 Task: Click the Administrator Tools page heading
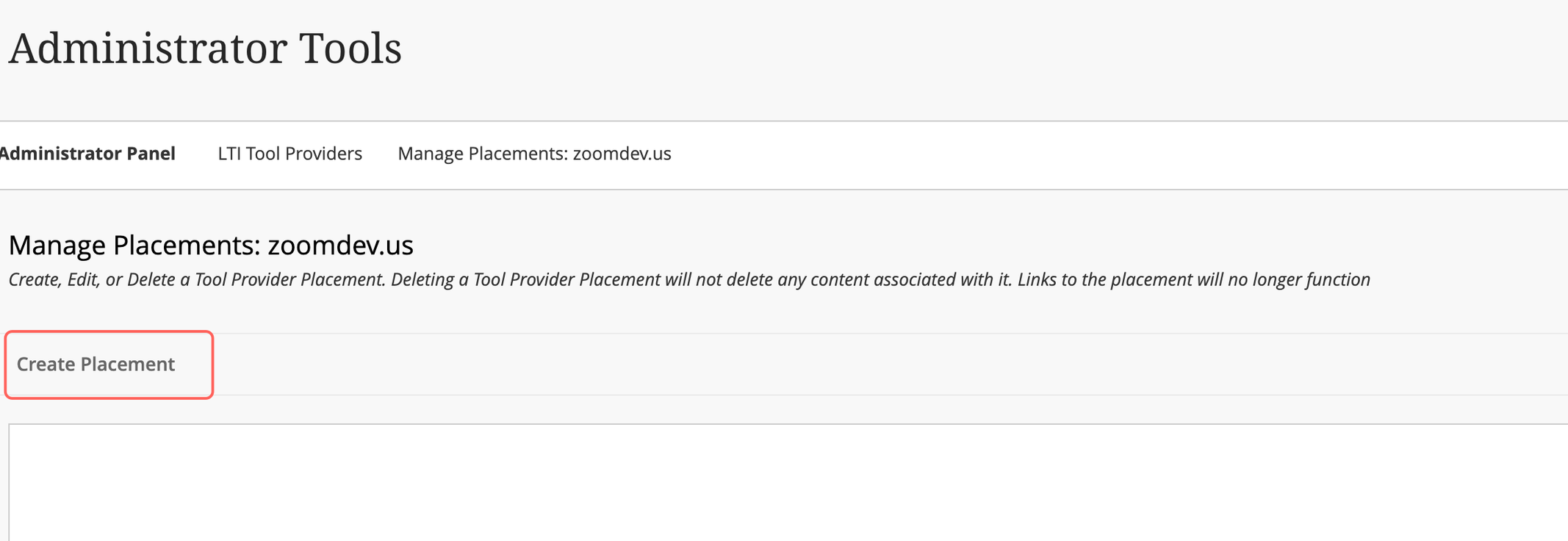[205, 49]
